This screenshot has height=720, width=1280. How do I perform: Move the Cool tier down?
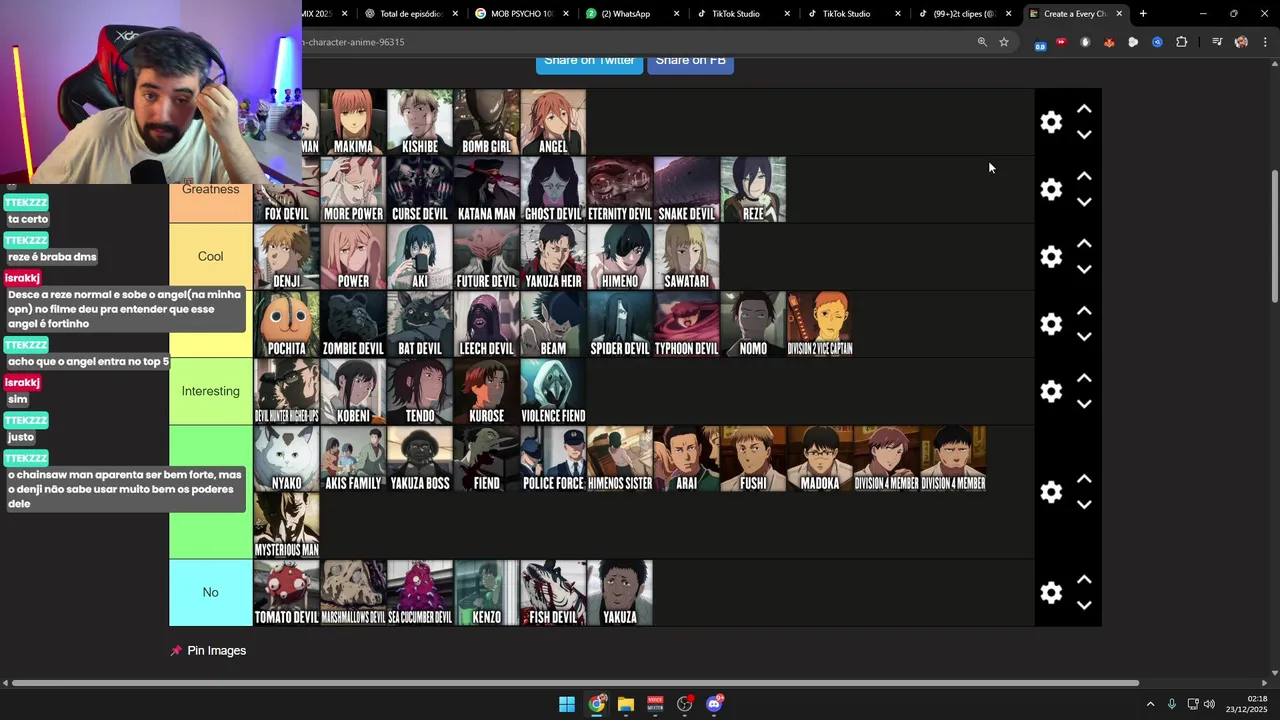pyautogui.click(x=1084, y=269)
